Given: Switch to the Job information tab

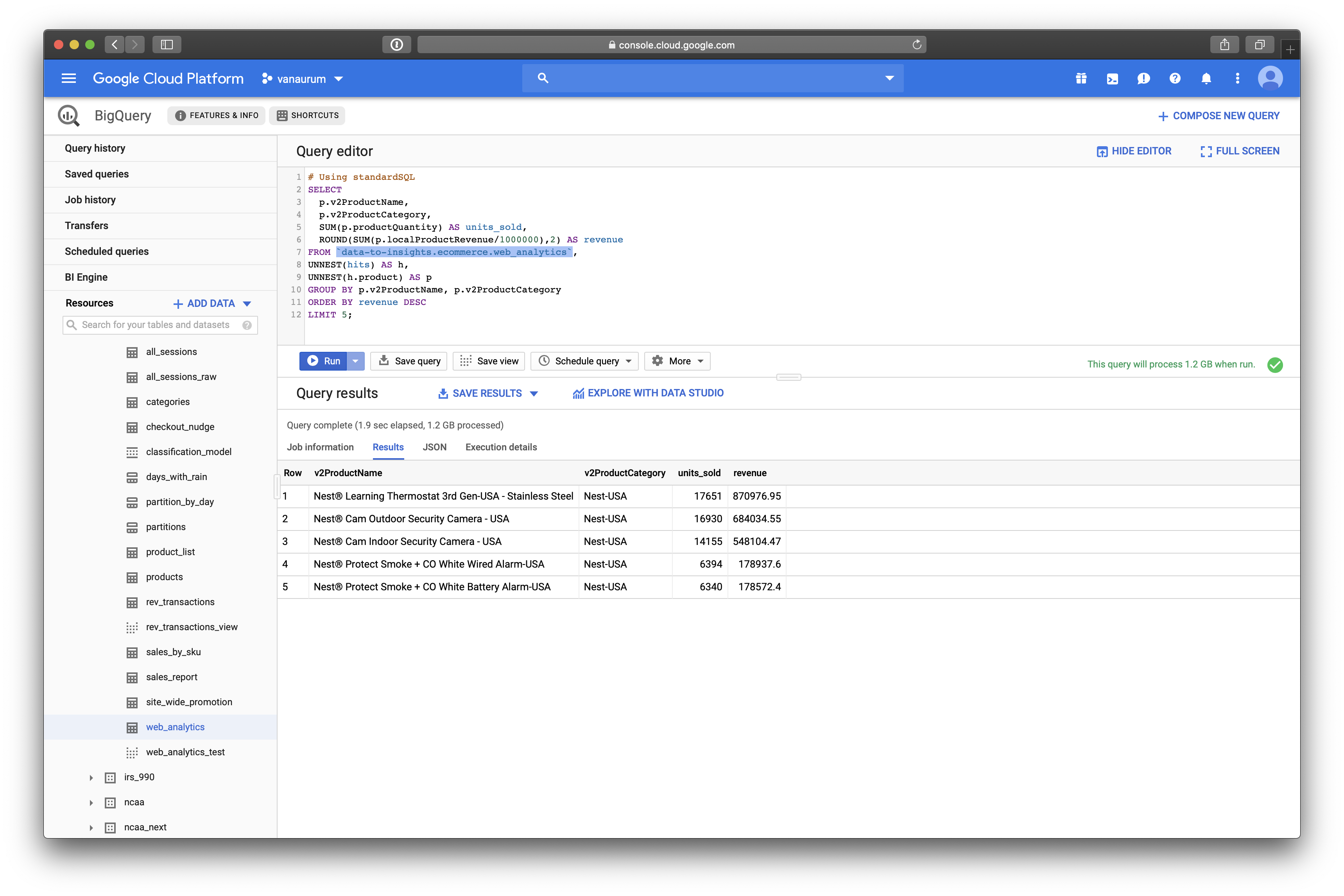Looking at the screenshot, I should click(x=320, y=448).
